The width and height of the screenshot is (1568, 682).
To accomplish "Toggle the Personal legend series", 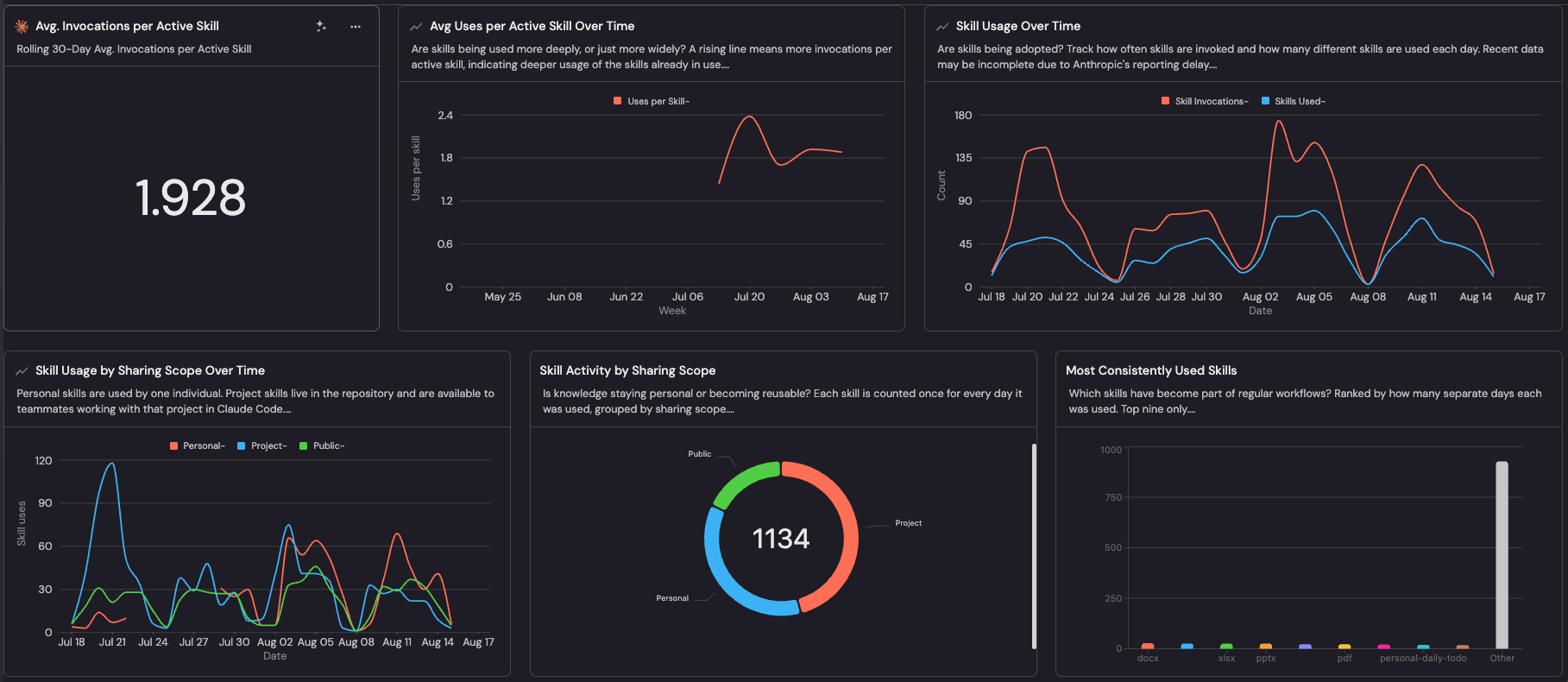I will 198,445.
